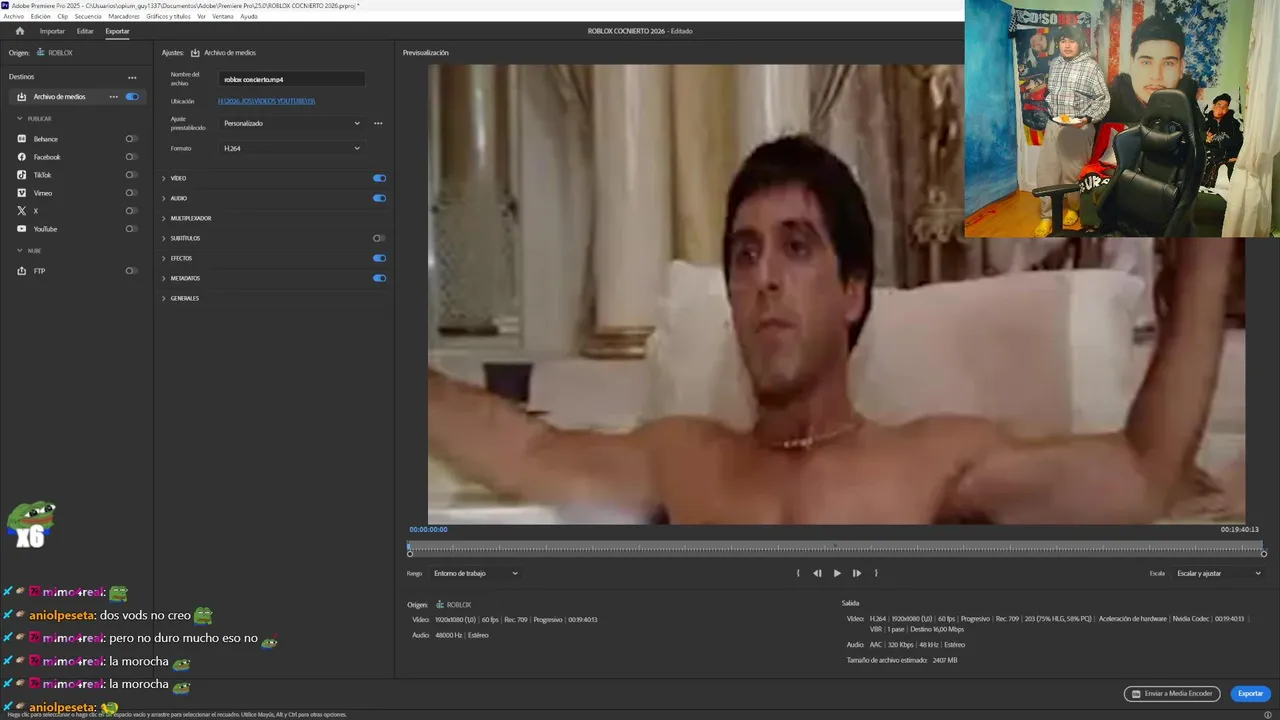
Task: Click the YouTube destination icon
Action: 22,229
